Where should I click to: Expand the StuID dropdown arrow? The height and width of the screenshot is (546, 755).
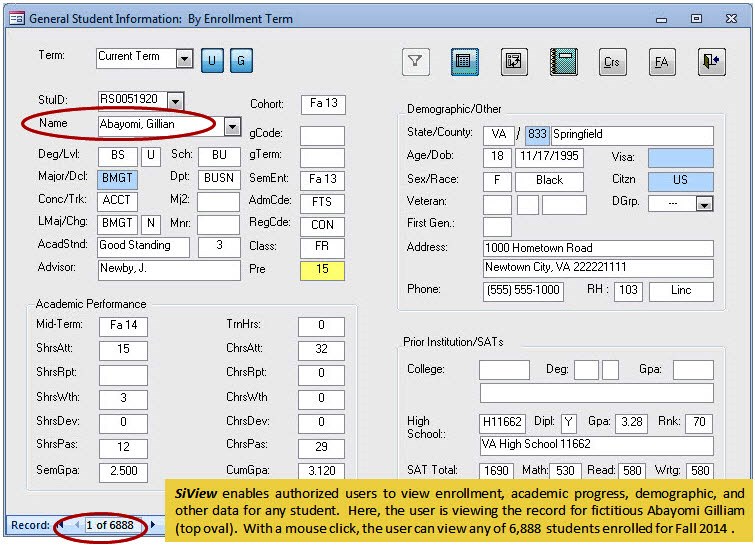click(x=176, y=100)
